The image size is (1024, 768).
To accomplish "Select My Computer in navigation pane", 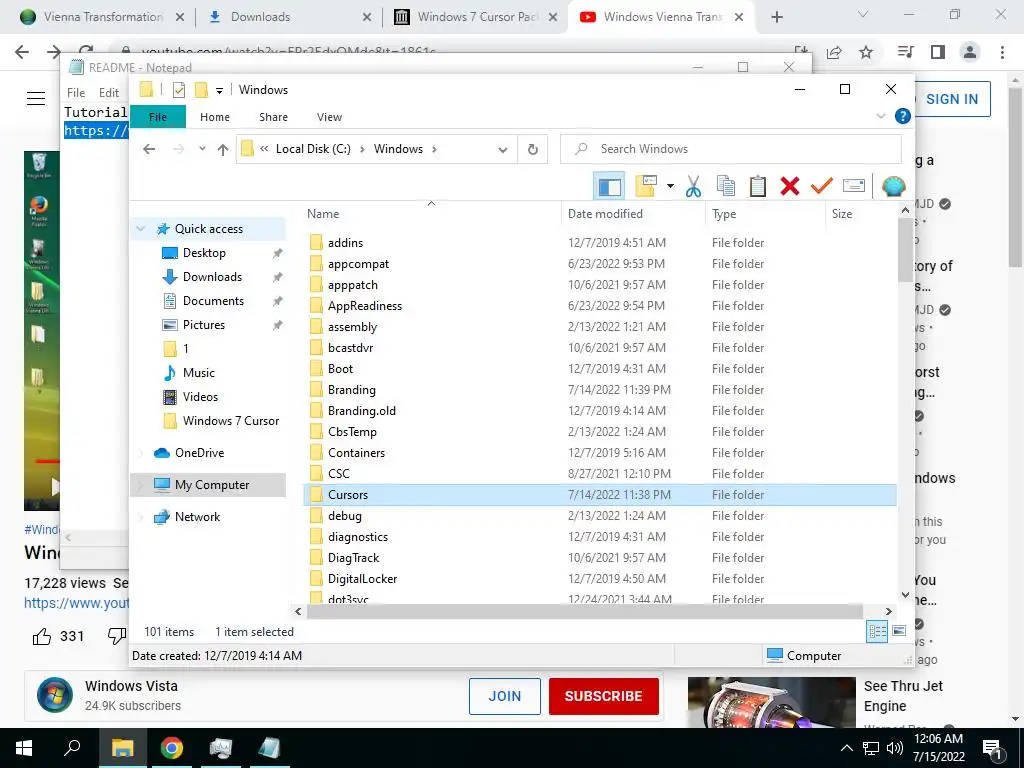I will click(212, 485).
